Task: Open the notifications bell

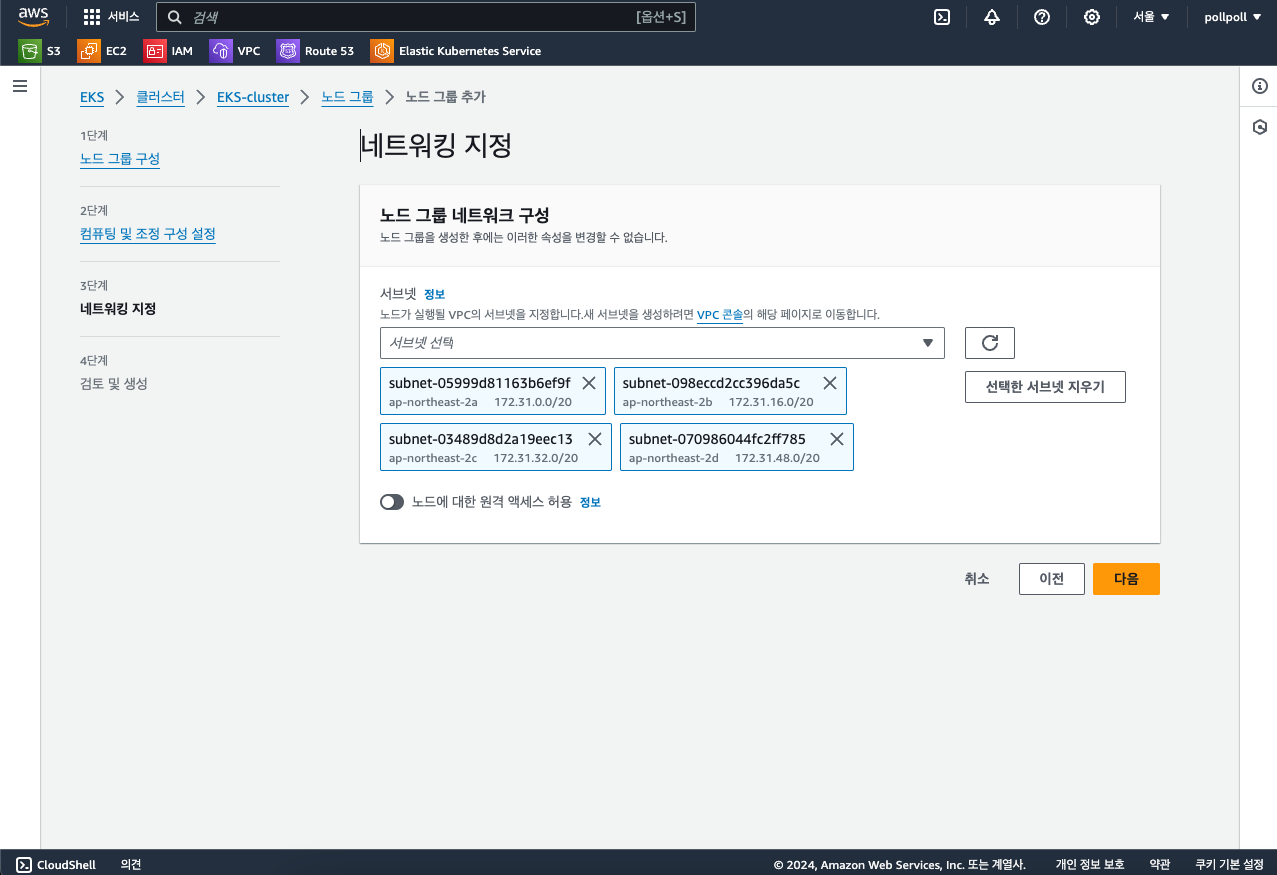Action: click(x=992, y=17)
